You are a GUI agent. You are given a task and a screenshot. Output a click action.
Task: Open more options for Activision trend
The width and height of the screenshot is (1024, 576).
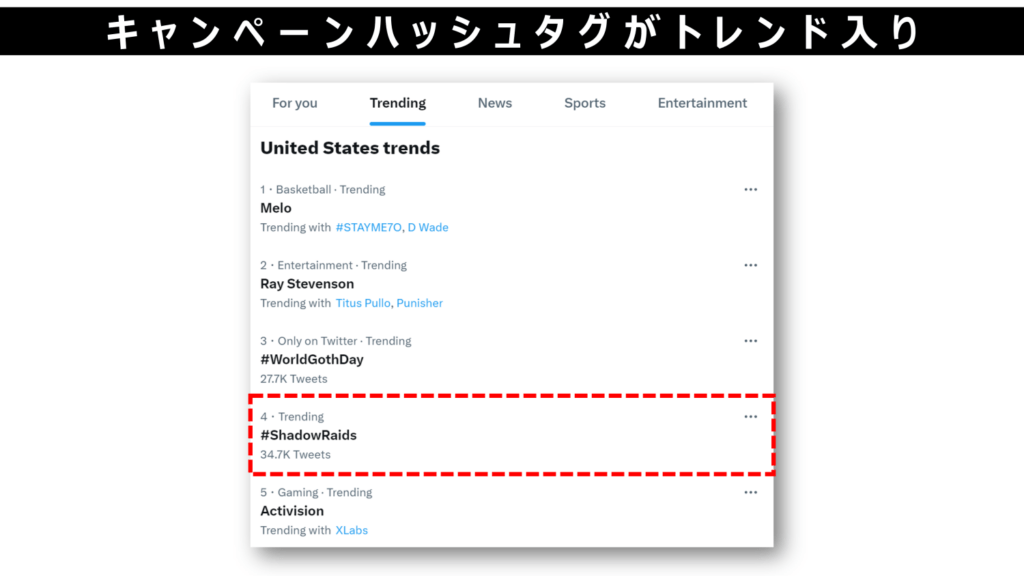point(750,492)
